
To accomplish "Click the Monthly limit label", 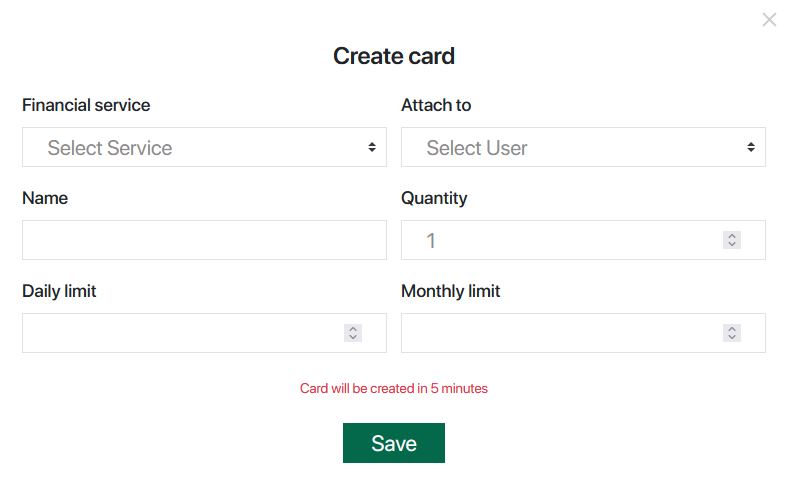I will (x=451, y=291).
